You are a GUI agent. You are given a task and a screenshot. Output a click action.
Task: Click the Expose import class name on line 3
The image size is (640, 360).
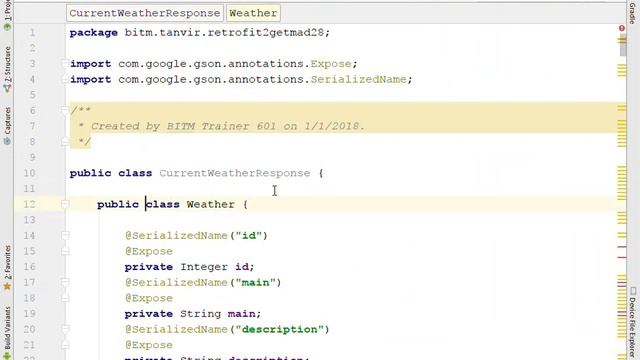coord(331,64)
